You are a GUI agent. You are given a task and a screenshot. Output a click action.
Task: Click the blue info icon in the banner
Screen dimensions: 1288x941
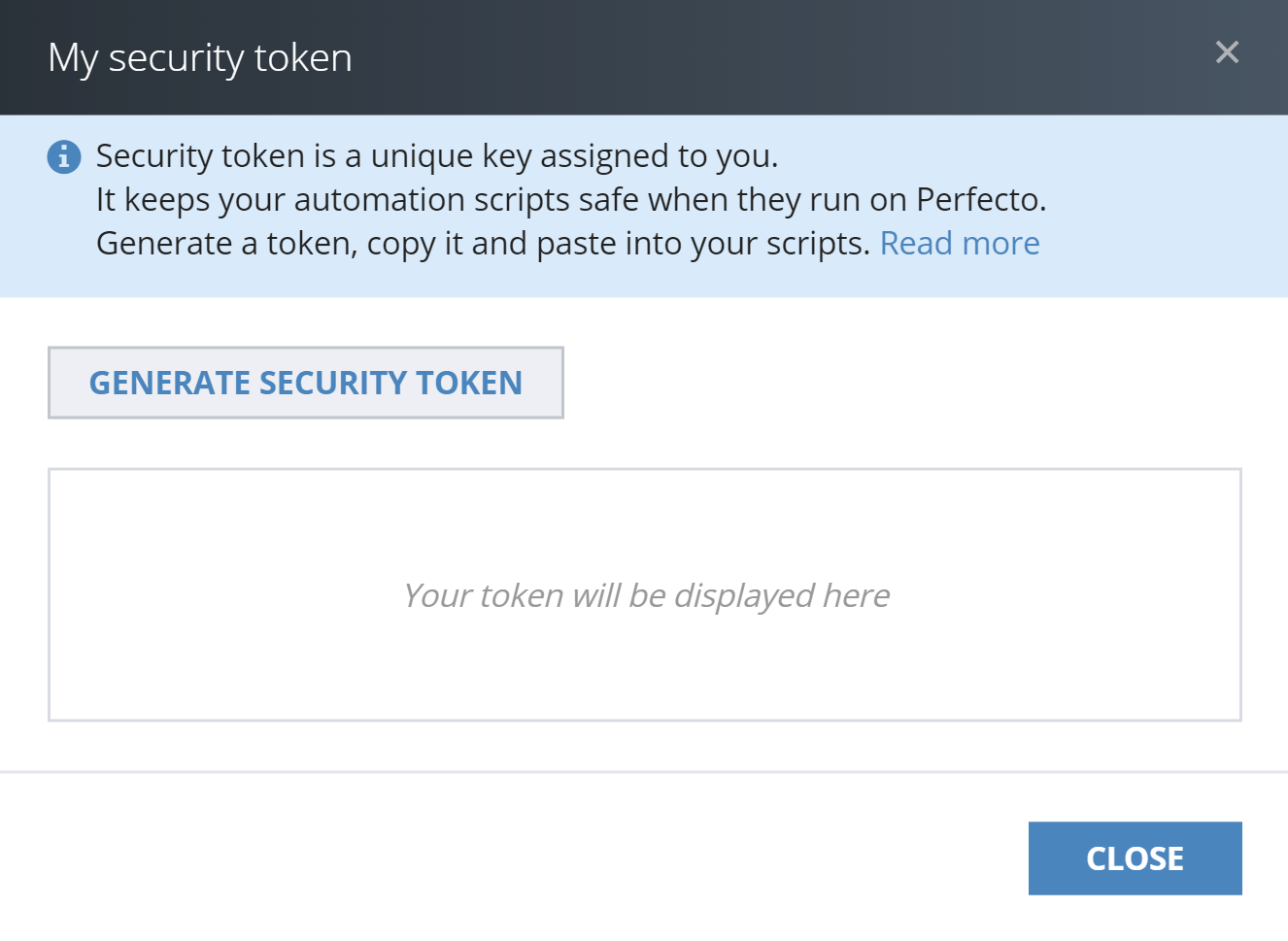pyautogui.click(x=64, y=156)
